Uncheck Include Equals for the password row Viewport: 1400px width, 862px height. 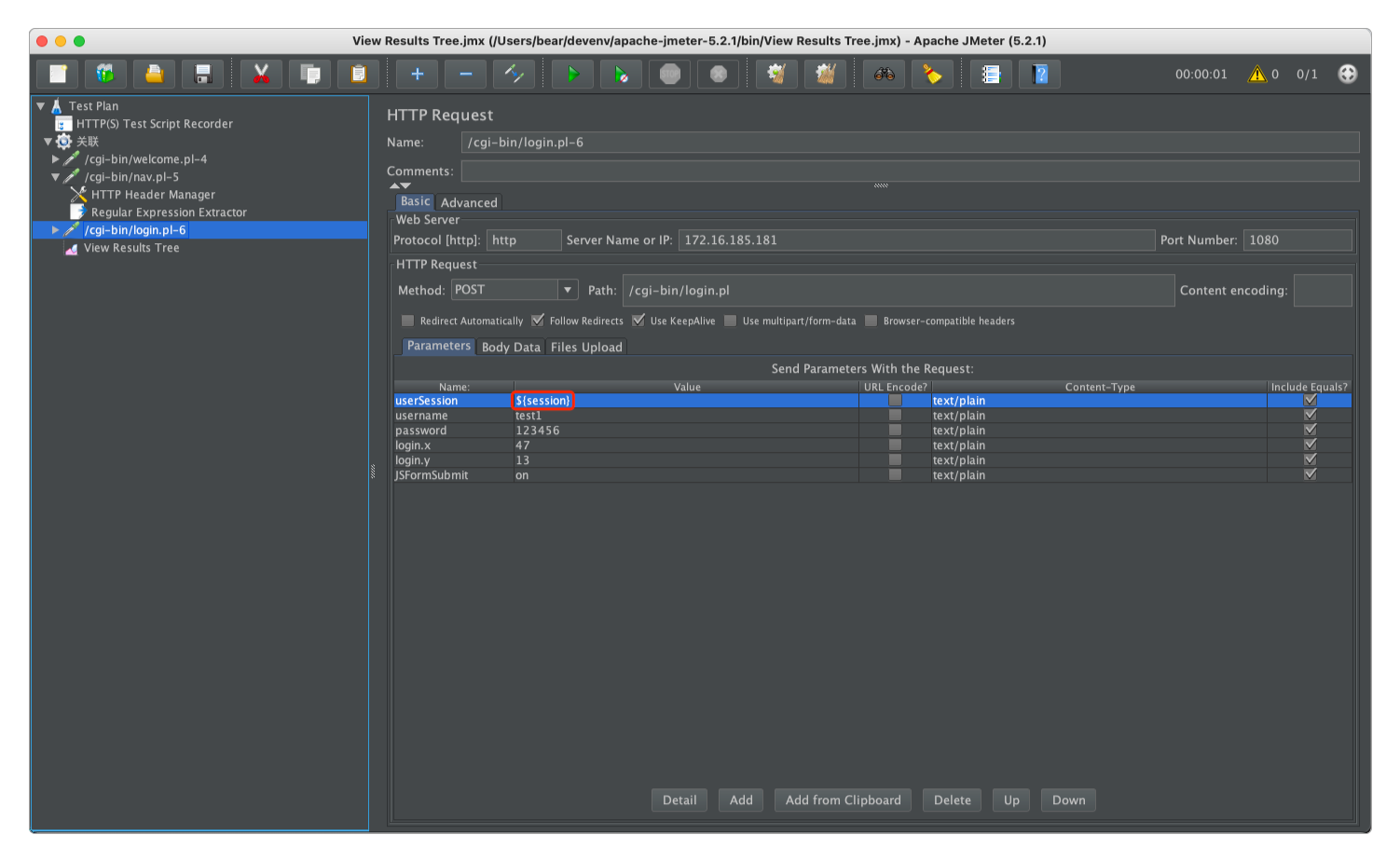(x=1310, y=431)
